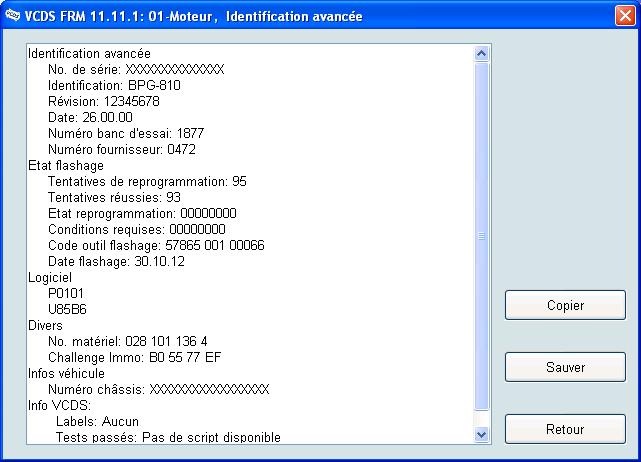Viewport: 641px width, 462px height.
Task: Click the scrollbar up arrow
Action: pyautogui.click(x=482, y=54)
